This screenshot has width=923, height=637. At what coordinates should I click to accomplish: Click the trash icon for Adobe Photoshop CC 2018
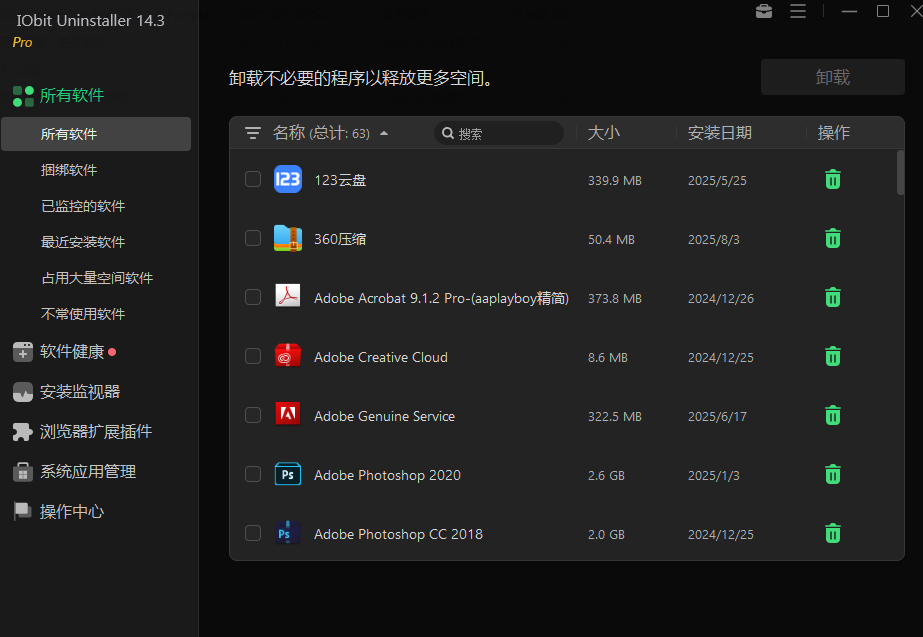832,533
